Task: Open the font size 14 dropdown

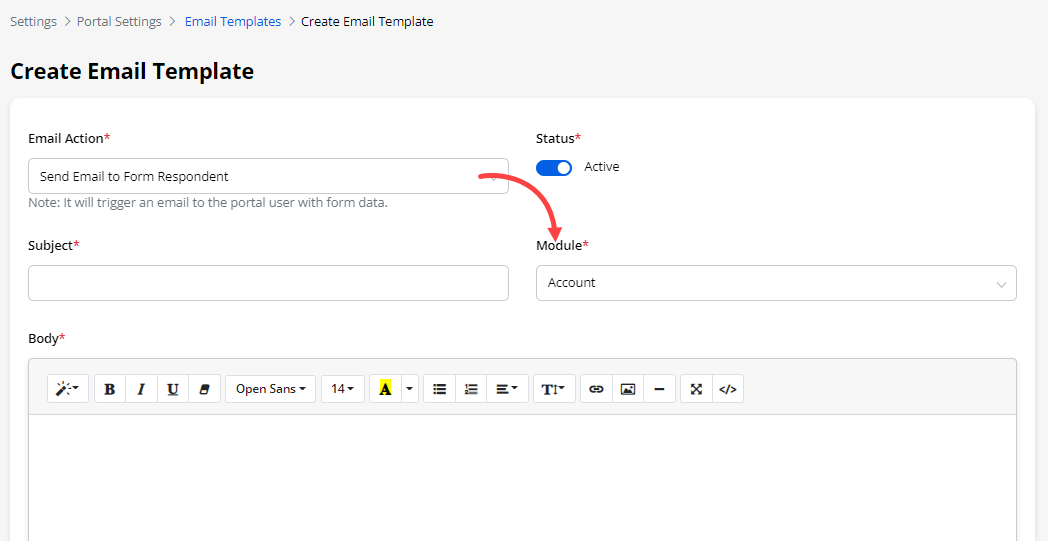Action: [343, 389]
